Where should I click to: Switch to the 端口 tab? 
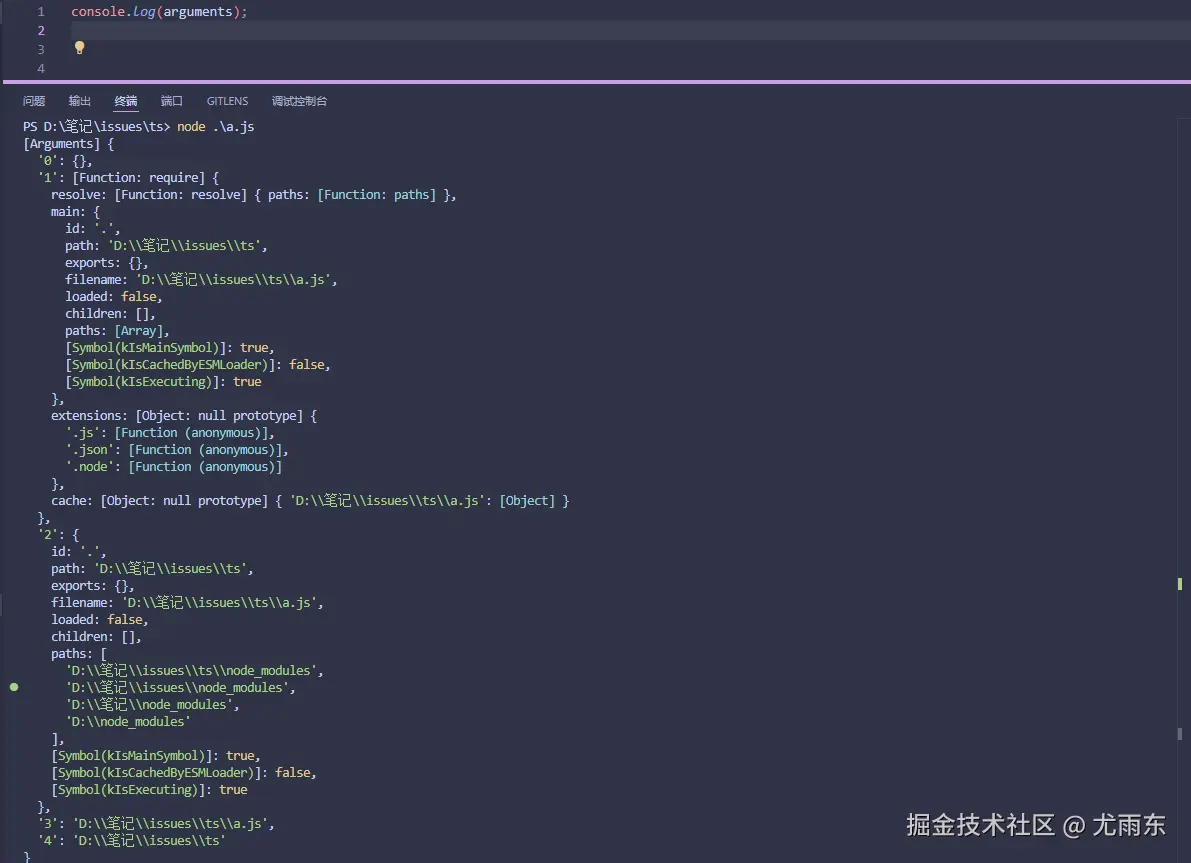(172, 101)
